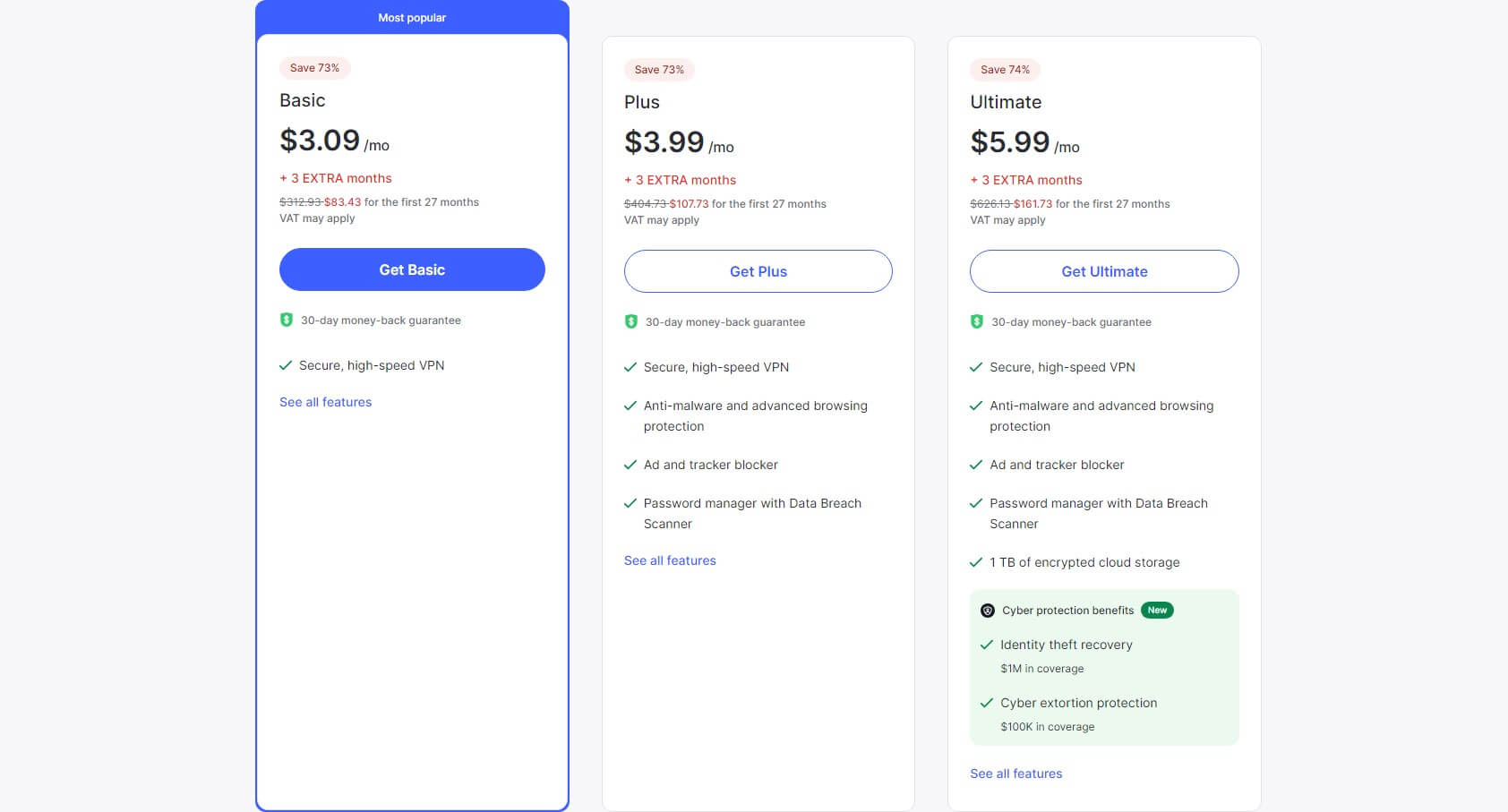Image resolution: width=1508 pixels, height=812 pixels.
Task: Click the Cyber protection benefits badge icon
Action: point(988,611)
